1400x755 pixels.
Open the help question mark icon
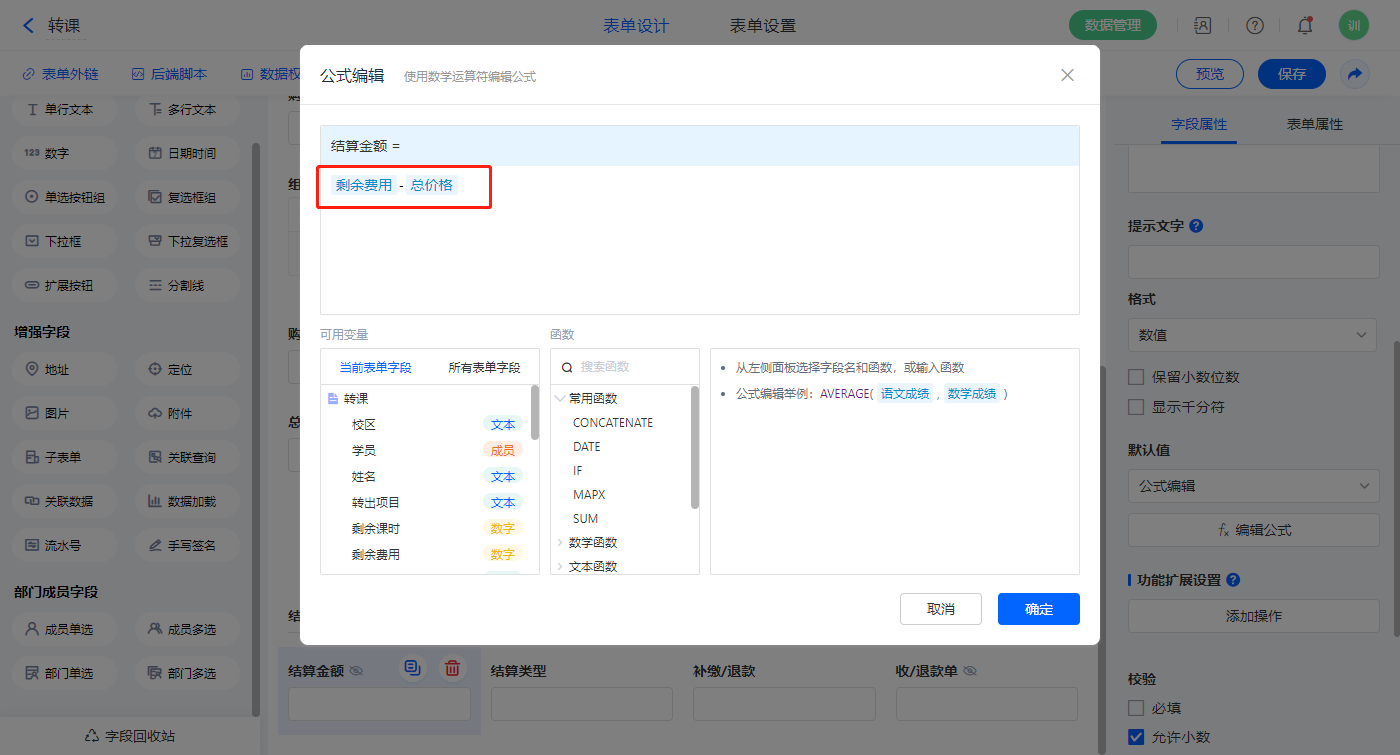[x=1254, y=26]
